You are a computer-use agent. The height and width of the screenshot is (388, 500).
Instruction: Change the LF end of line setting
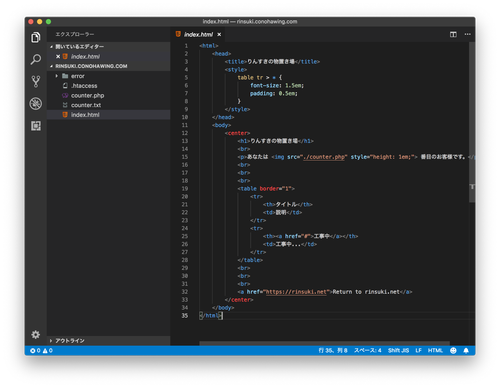[x=418, y=350]
